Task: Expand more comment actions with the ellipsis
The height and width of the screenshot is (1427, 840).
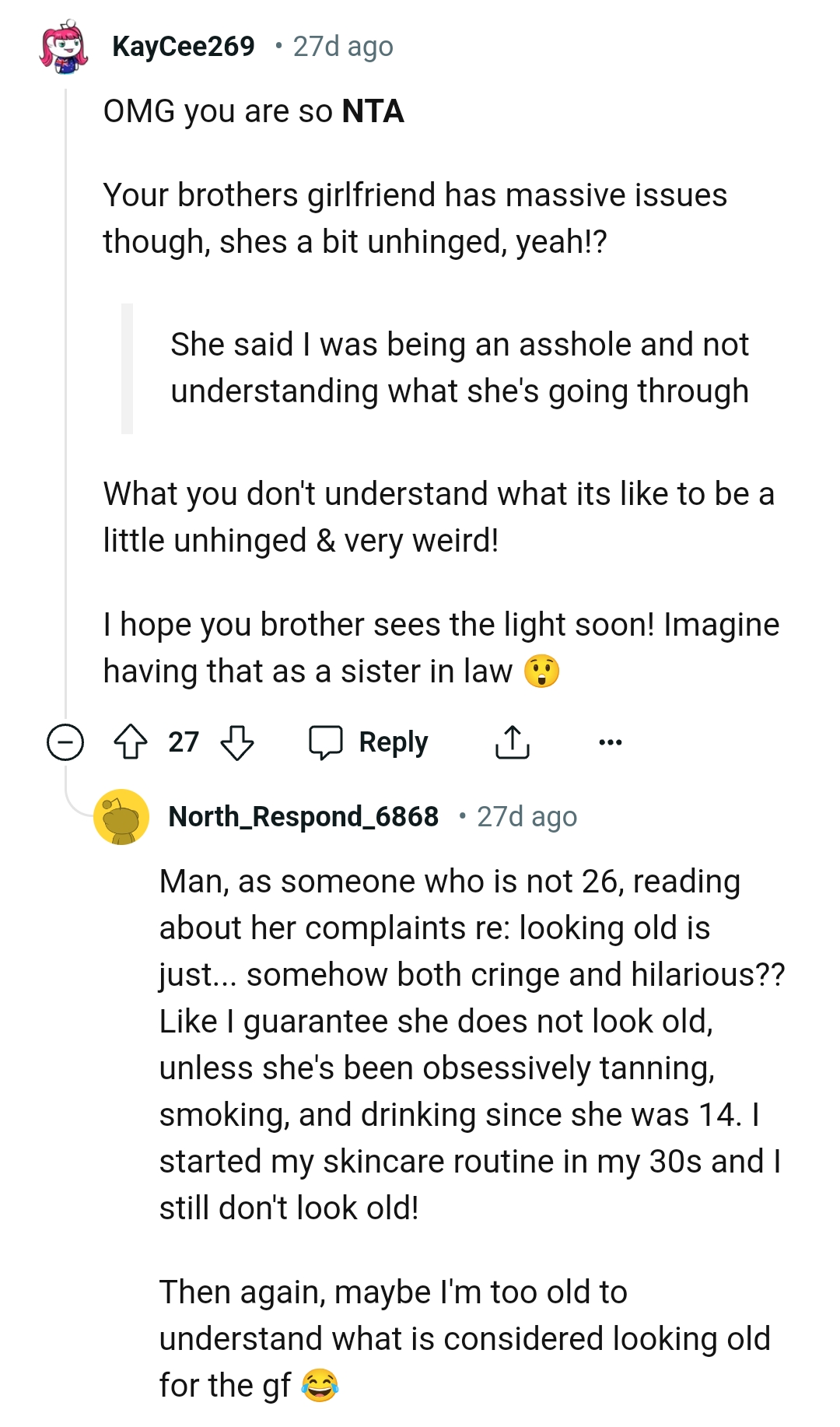Action: click(x=611, y=743)
